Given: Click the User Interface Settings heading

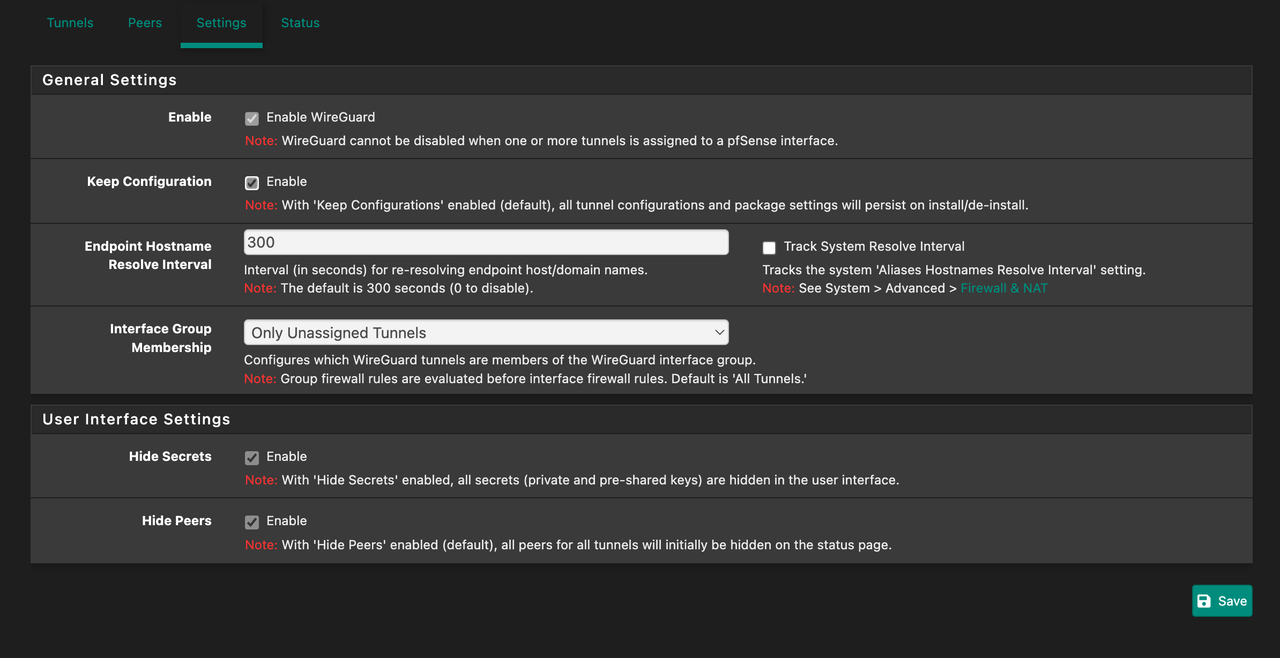Looking at the screenshot, I should pos(136,419).
